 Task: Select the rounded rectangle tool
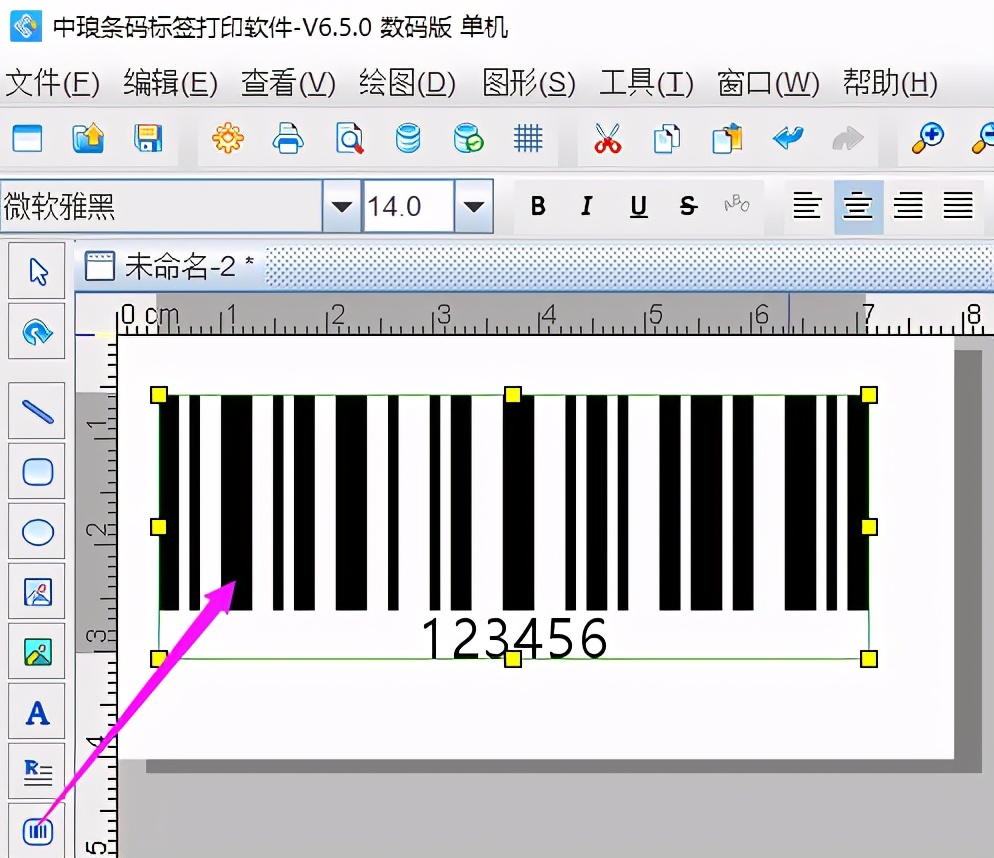pos(37,471)
